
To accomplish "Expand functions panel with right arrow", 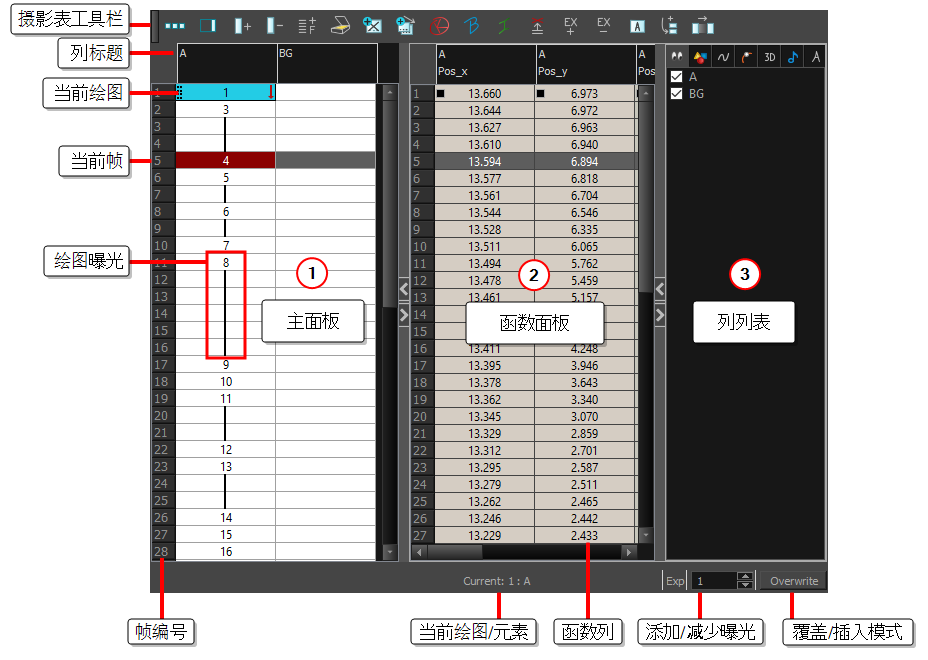I will [x=404, y=314].
